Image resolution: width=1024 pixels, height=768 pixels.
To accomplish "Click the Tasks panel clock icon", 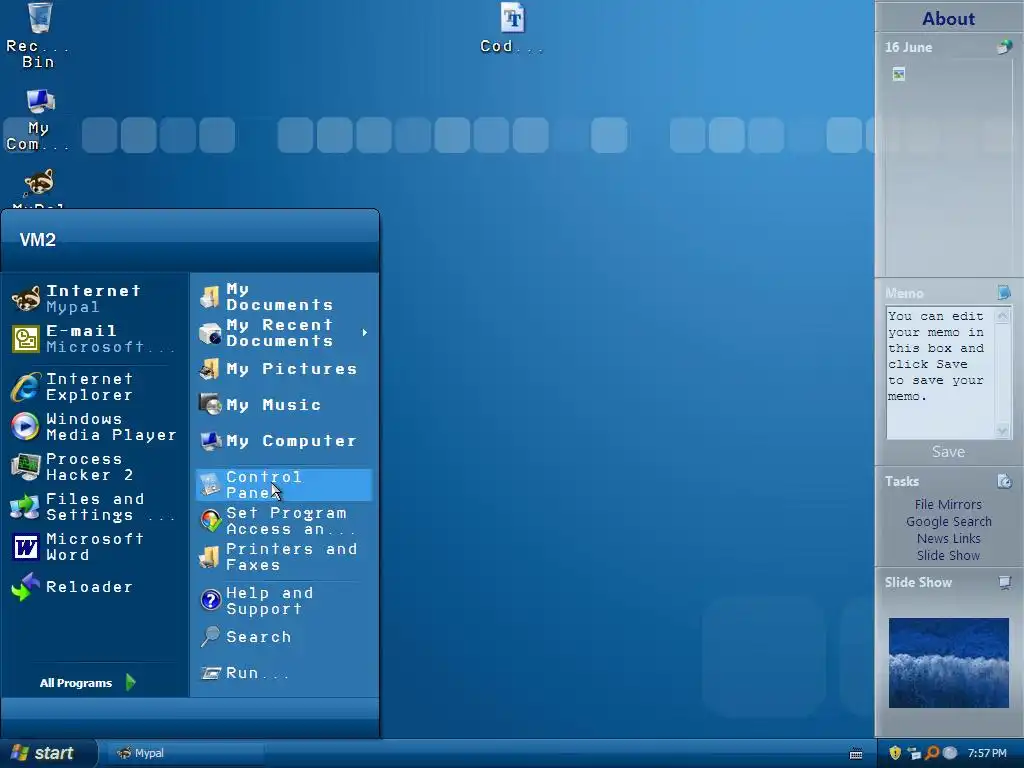I will (1004, 481).
